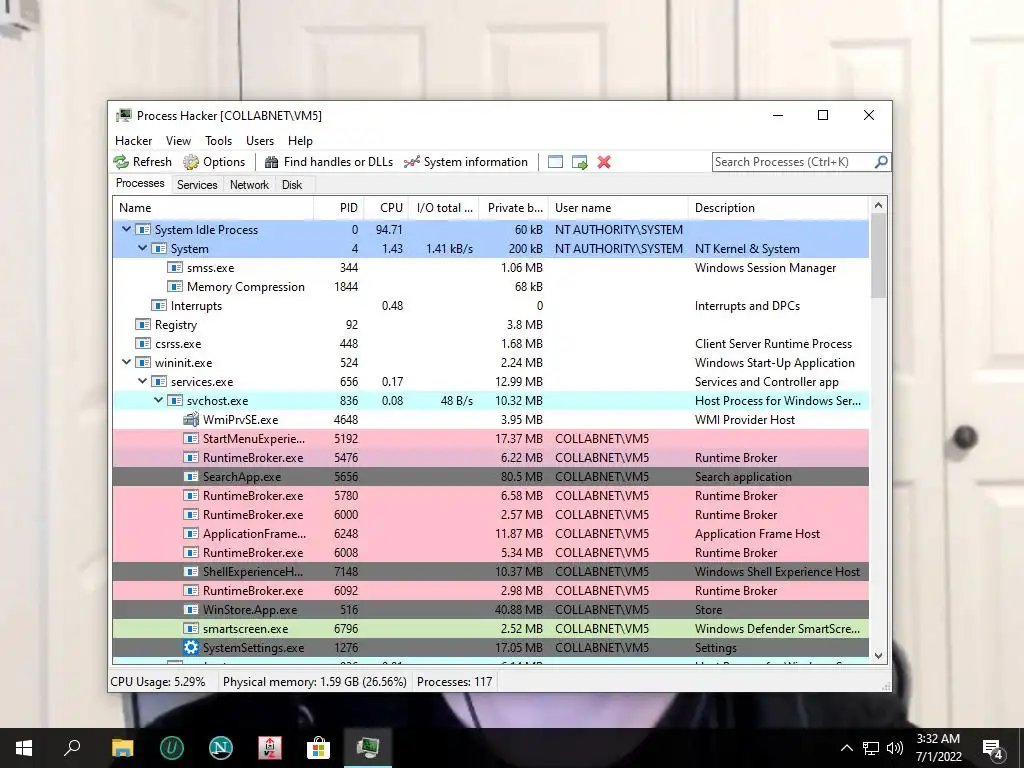
Task: Click the network tray icon
Action: point(871,748)
